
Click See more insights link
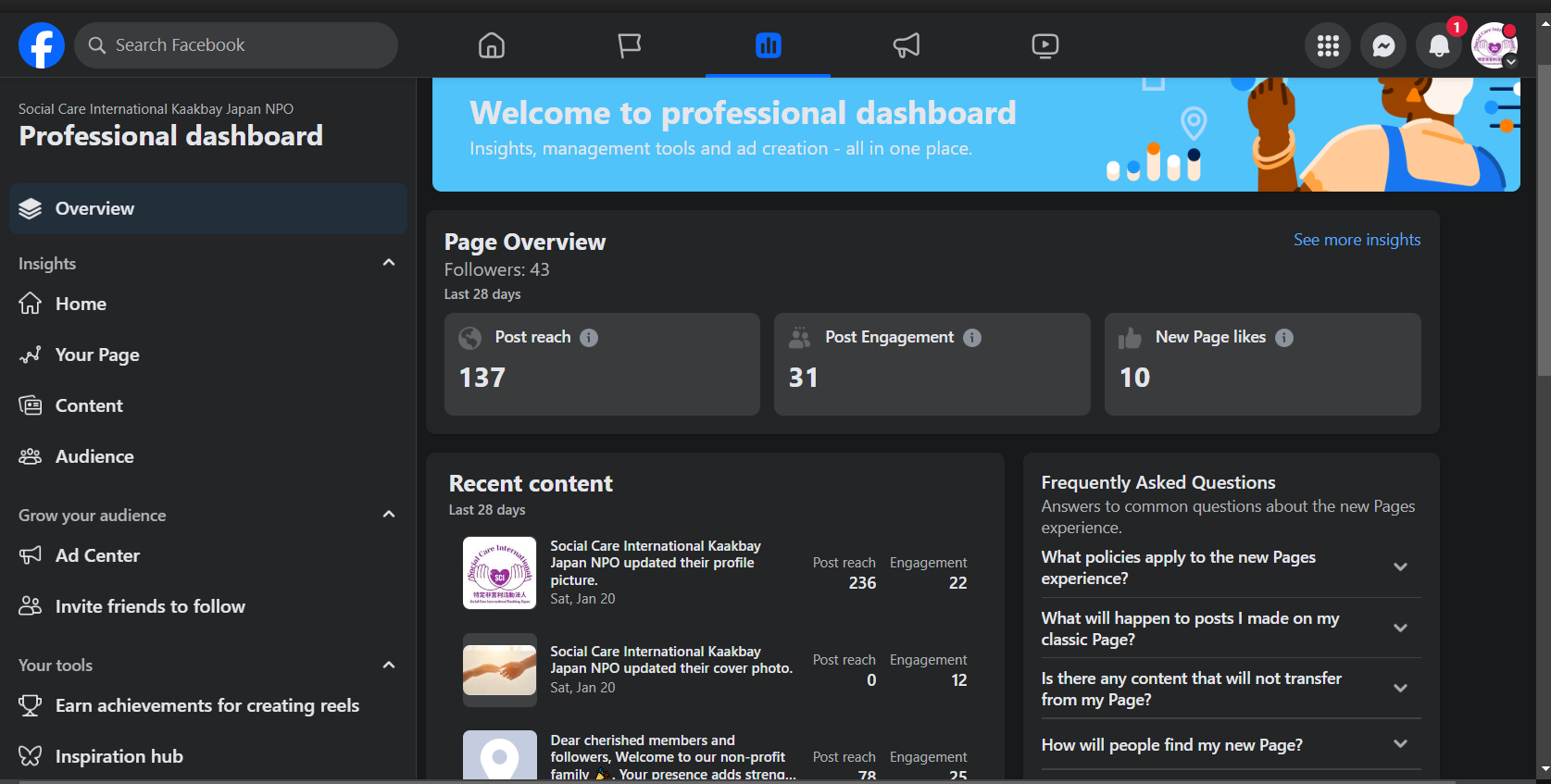(x=1357, y=240)
